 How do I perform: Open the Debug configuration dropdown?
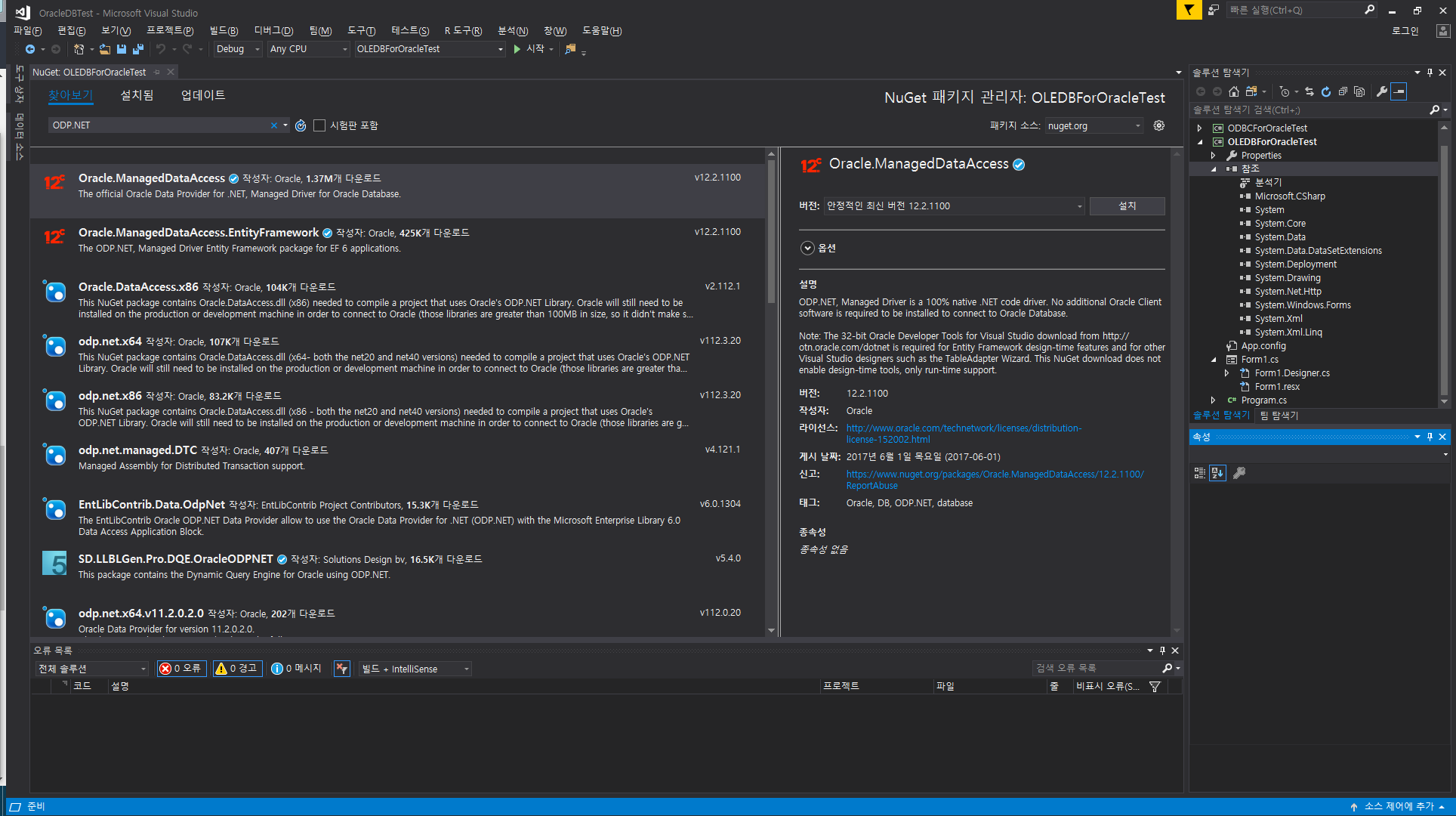(237, 49)
